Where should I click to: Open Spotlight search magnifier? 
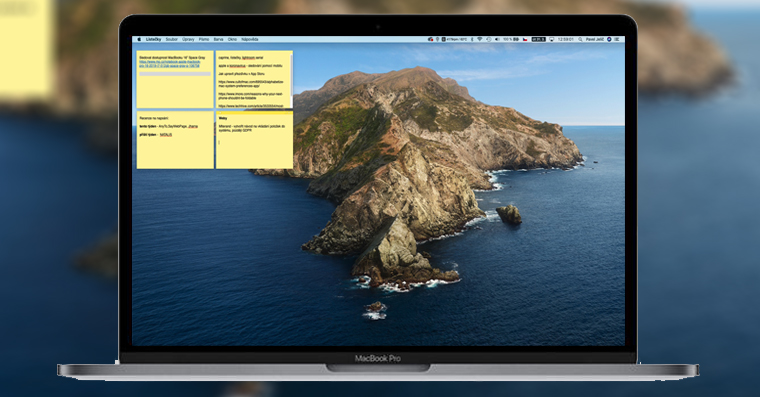pyautogui.click(x=580, y=39)
